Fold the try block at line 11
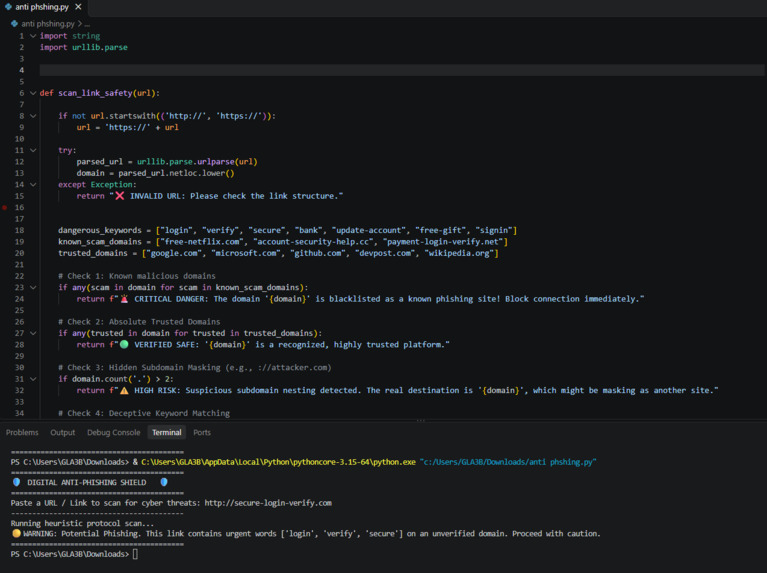 coord(33,150)
